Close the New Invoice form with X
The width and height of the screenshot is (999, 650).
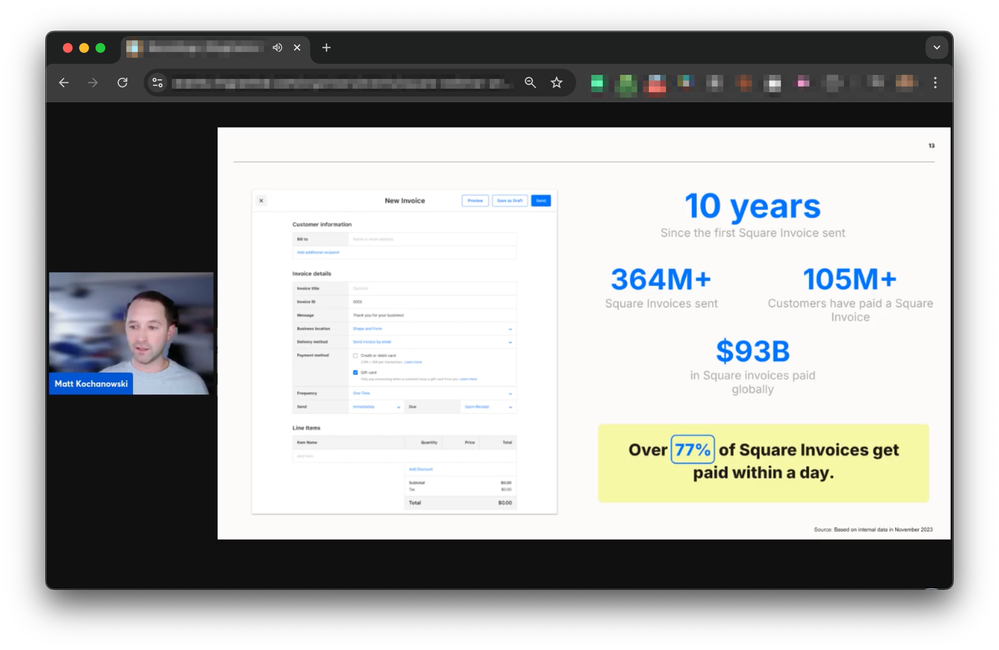(x=262, y=201)
